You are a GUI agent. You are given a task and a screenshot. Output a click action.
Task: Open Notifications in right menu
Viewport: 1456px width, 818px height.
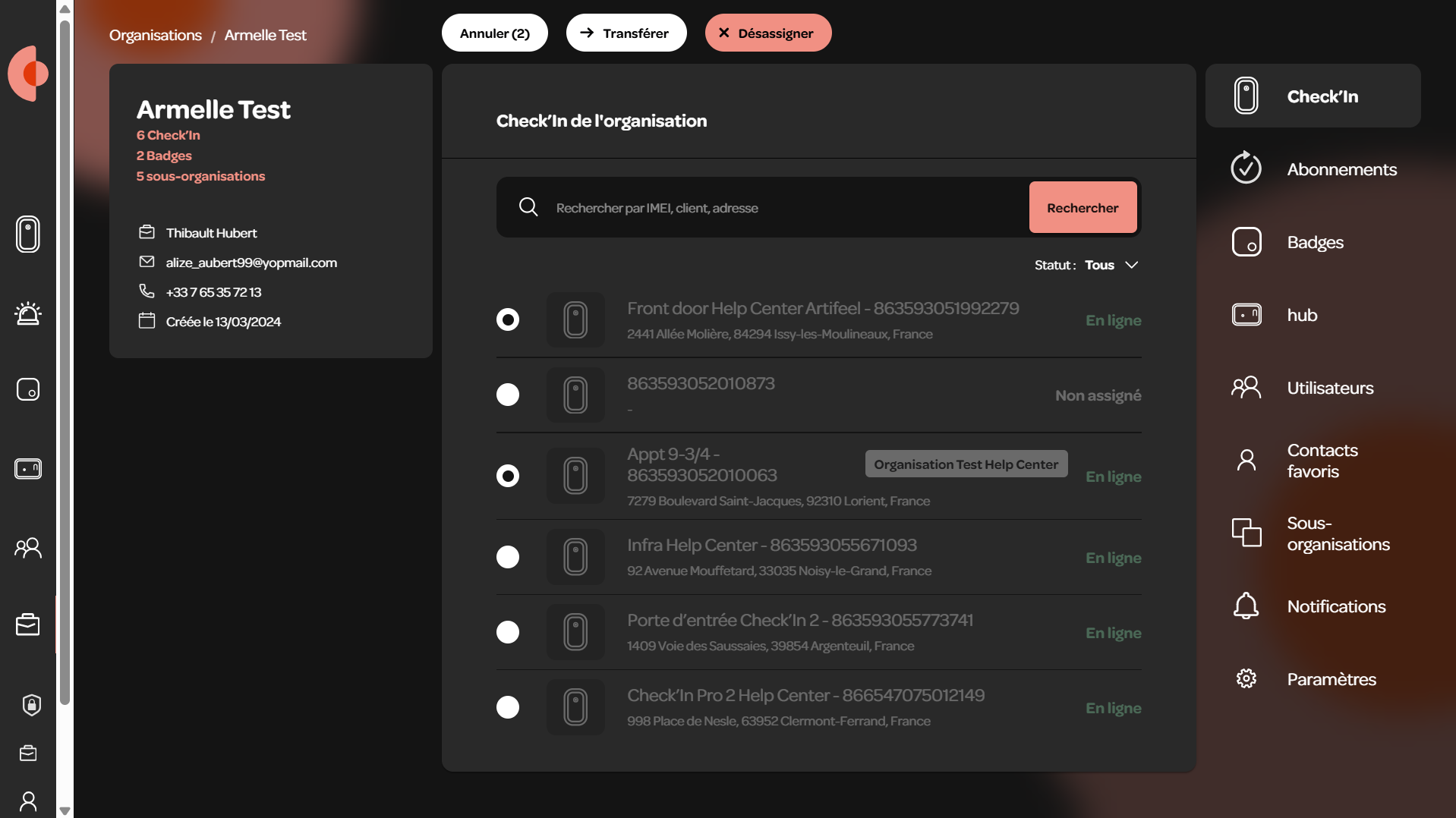click(x=1313, y=606)
